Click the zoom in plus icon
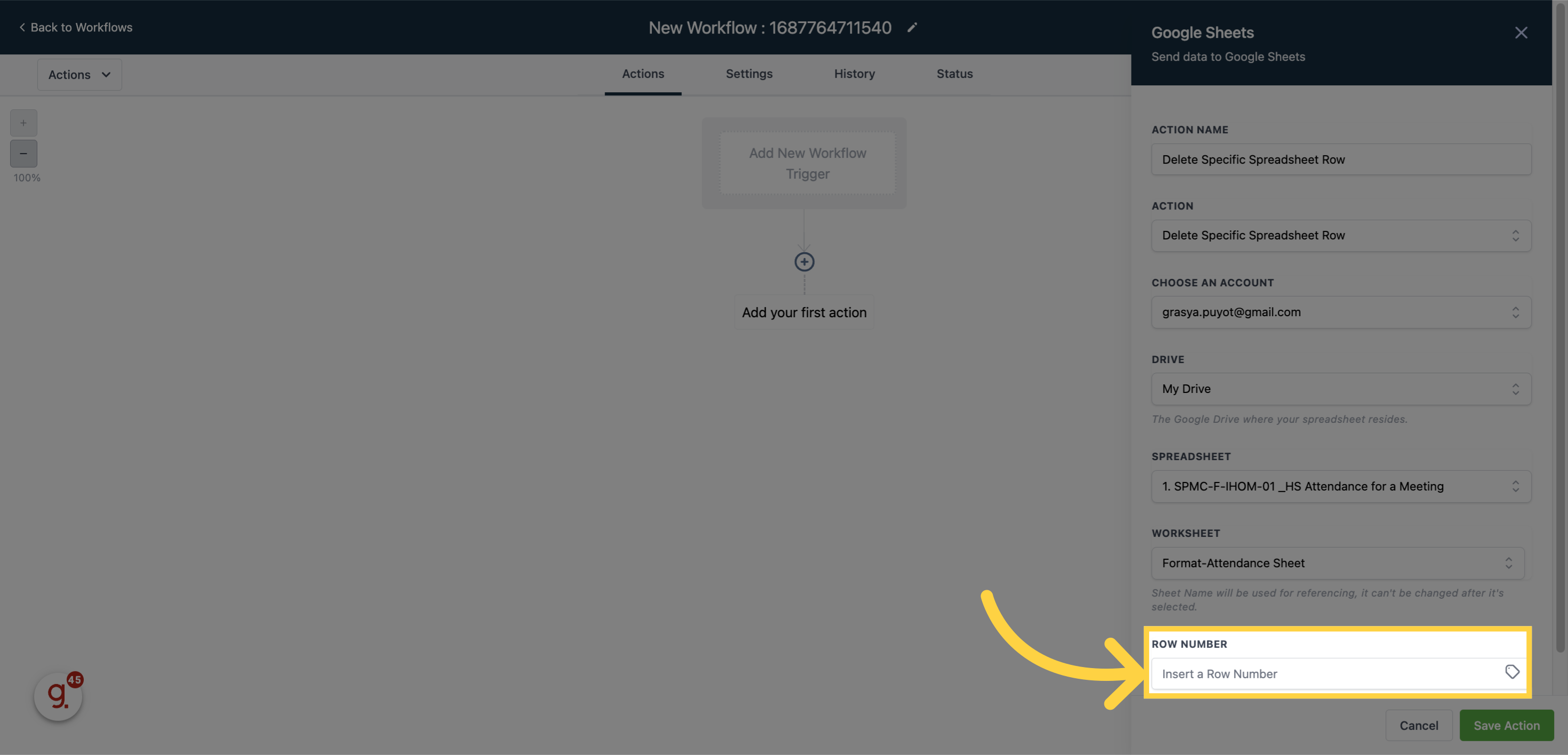1568x755 pixels. (x=23, y=122)
